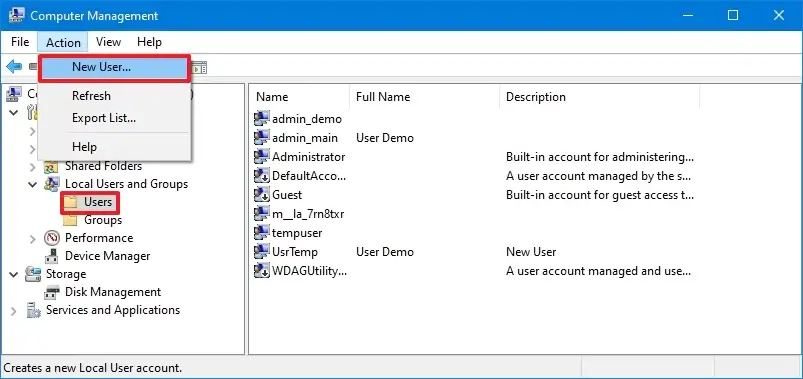Collapse the Local Users and Groups node

coord(32,184)
